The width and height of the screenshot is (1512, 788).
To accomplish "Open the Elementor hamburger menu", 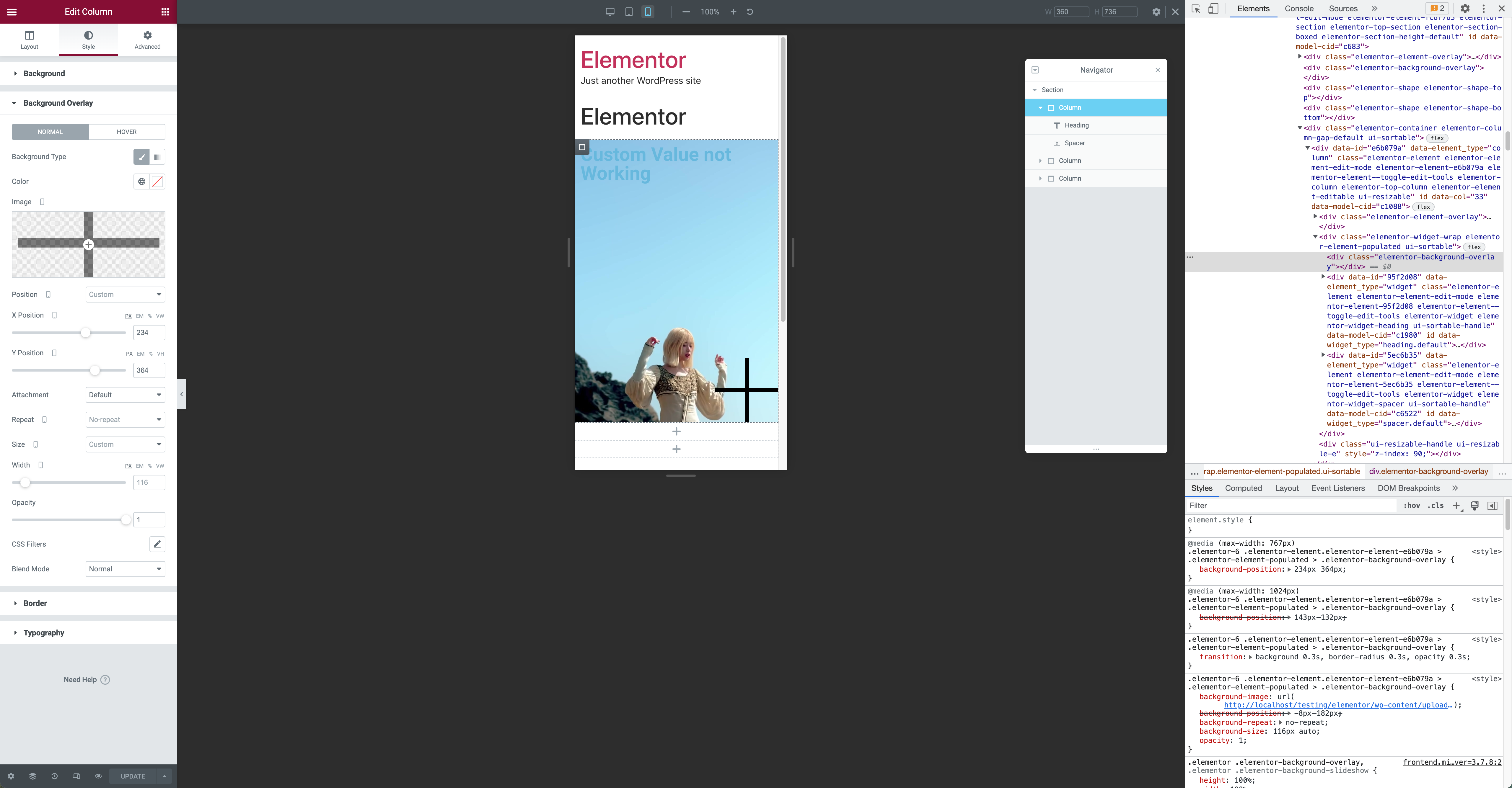I will coord(11,12).
